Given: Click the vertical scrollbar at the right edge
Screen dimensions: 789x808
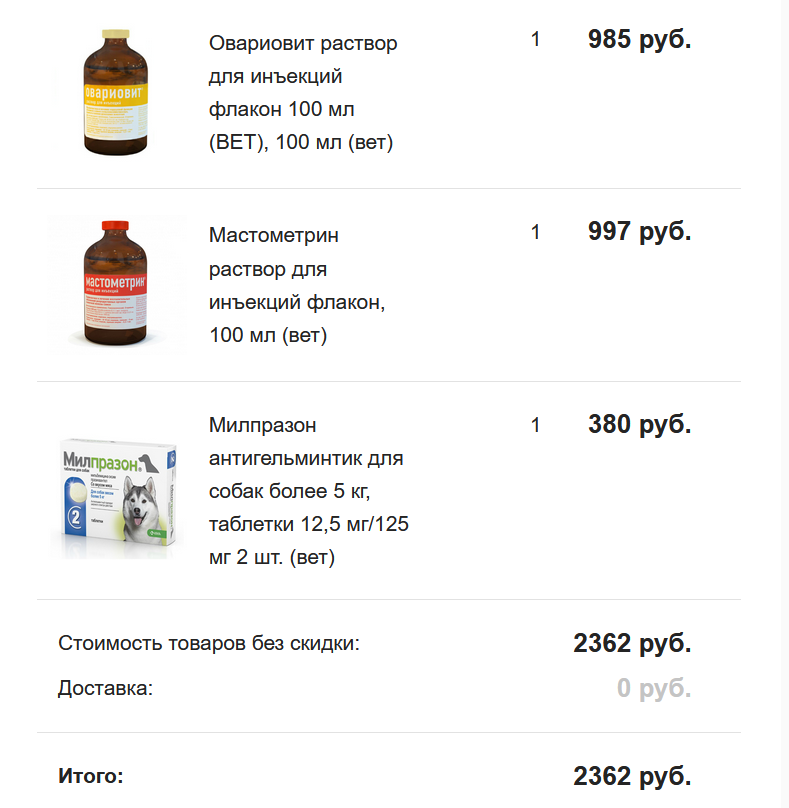Looking at the screenshot, I should click(784, 400).
